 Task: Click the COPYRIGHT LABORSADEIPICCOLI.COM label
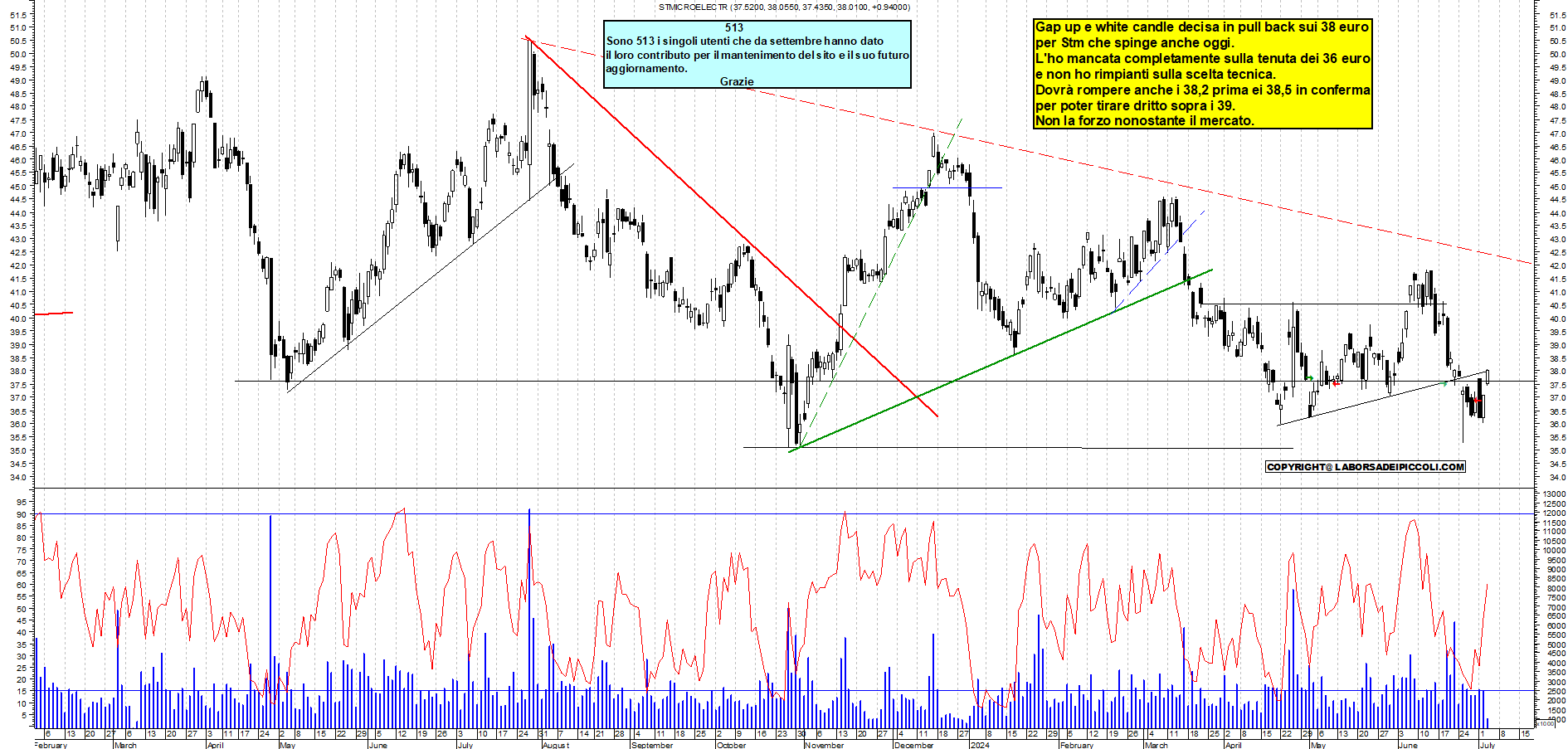coord(1366,467)
